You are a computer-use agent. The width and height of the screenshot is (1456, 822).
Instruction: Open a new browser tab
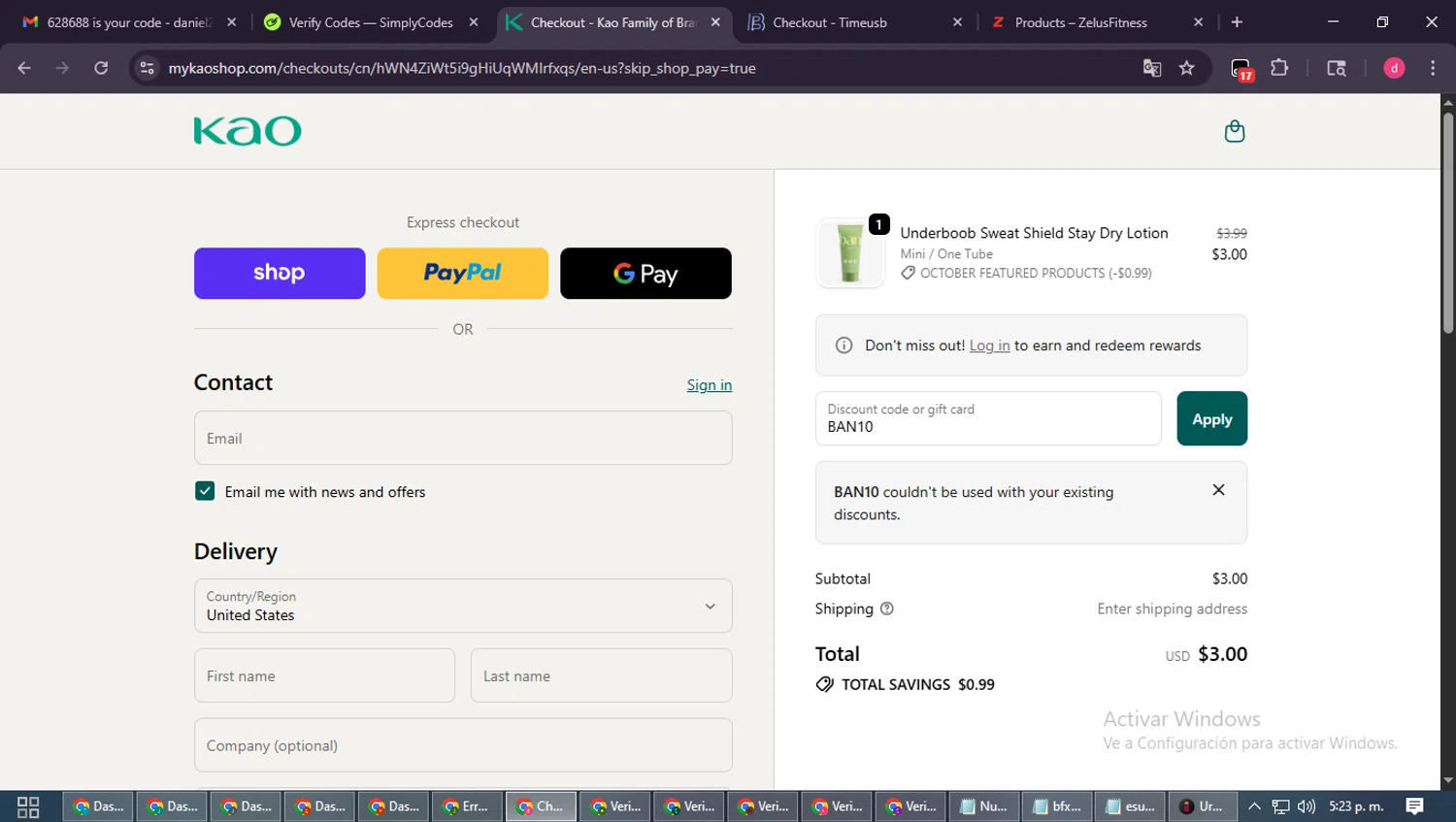point(1237,22)
